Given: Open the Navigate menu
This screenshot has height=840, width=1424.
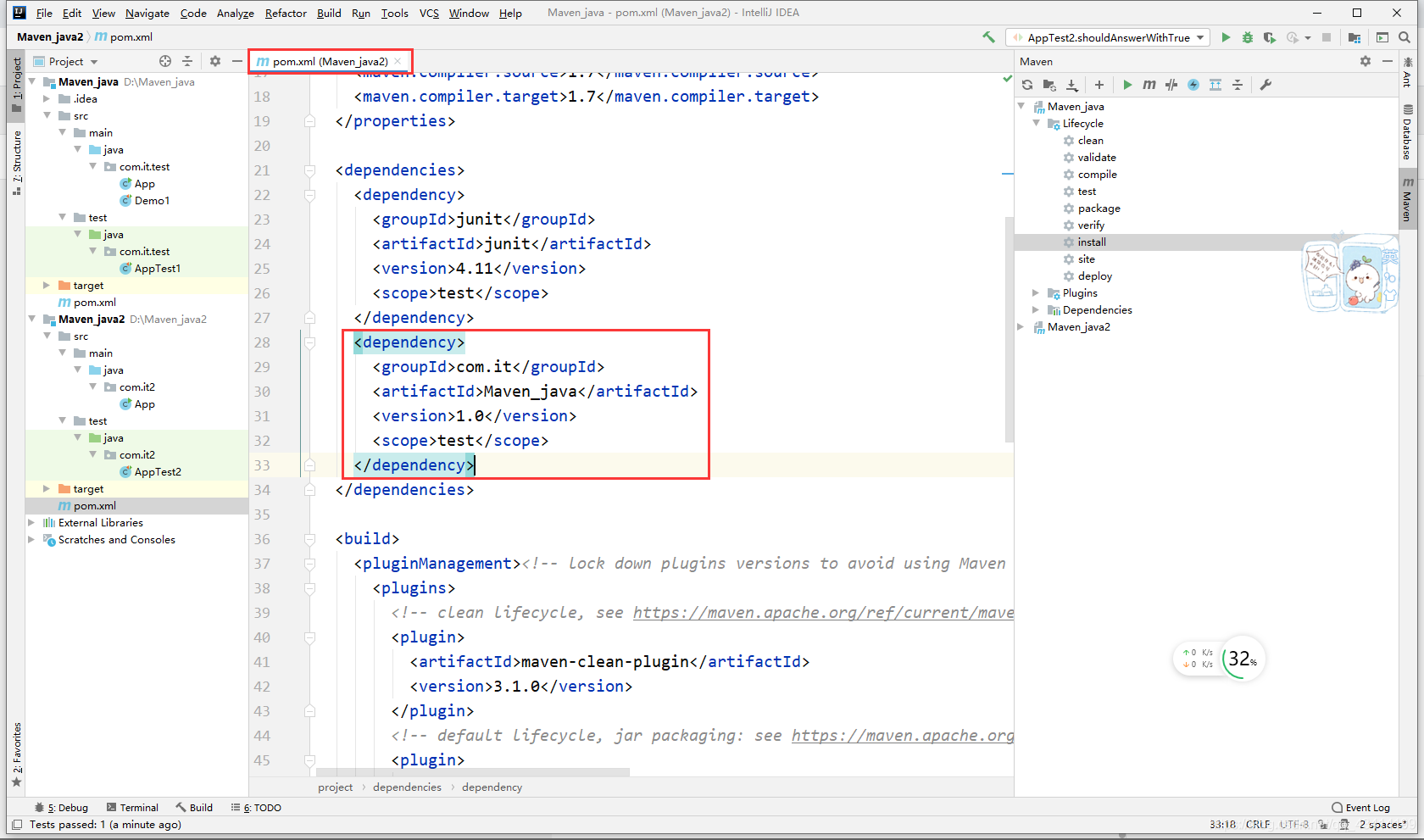Looking at the screenshot, I should (x=147, y=13).
